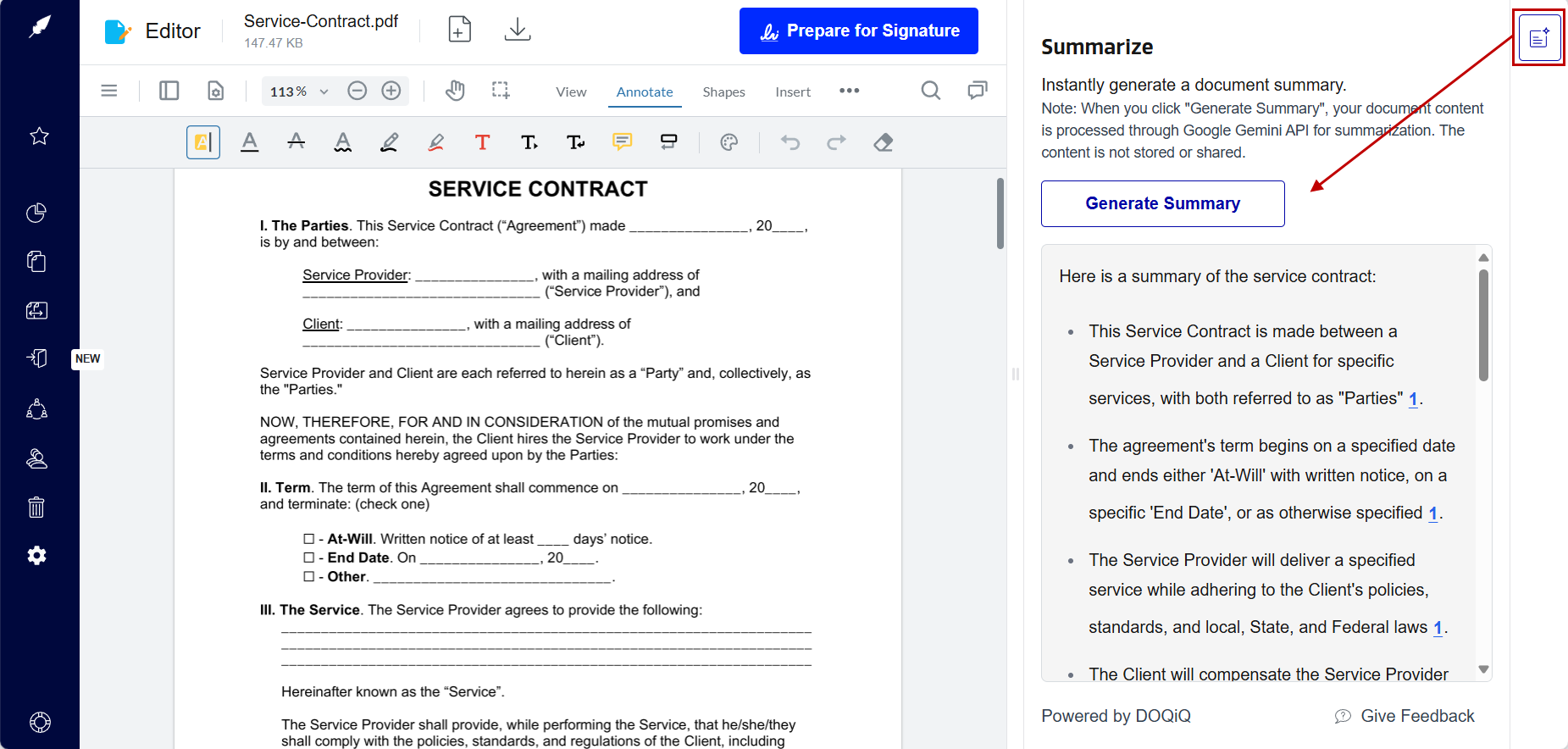This screenshot has height=749, width=1568.
Task: Select the freehand pen tool
Action: point(390,142)
